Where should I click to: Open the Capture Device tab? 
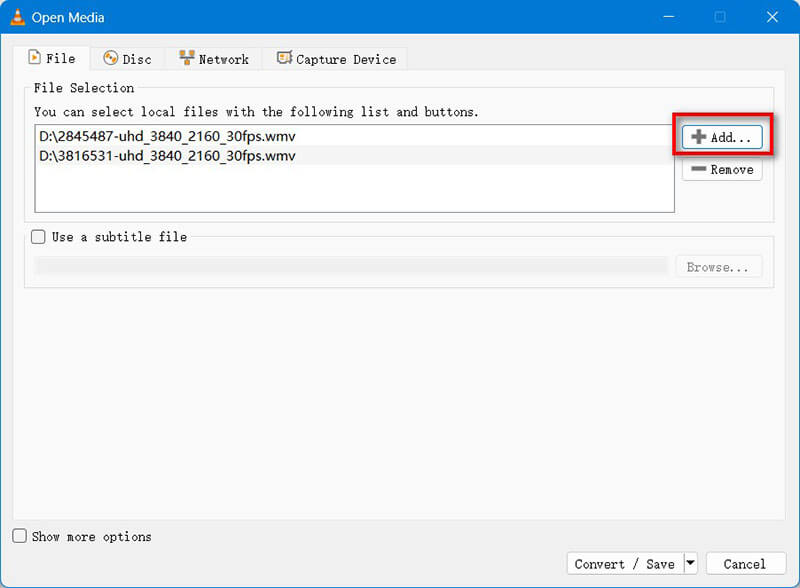(x=336, y=59)
